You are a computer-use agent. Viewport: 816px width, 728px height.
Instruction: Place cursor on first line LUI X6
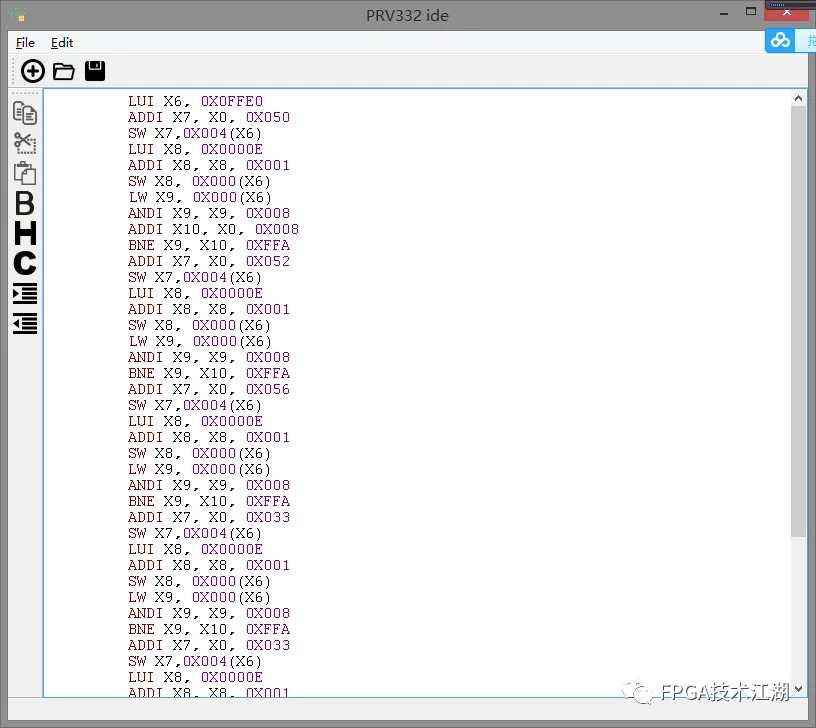pos(195,101)
